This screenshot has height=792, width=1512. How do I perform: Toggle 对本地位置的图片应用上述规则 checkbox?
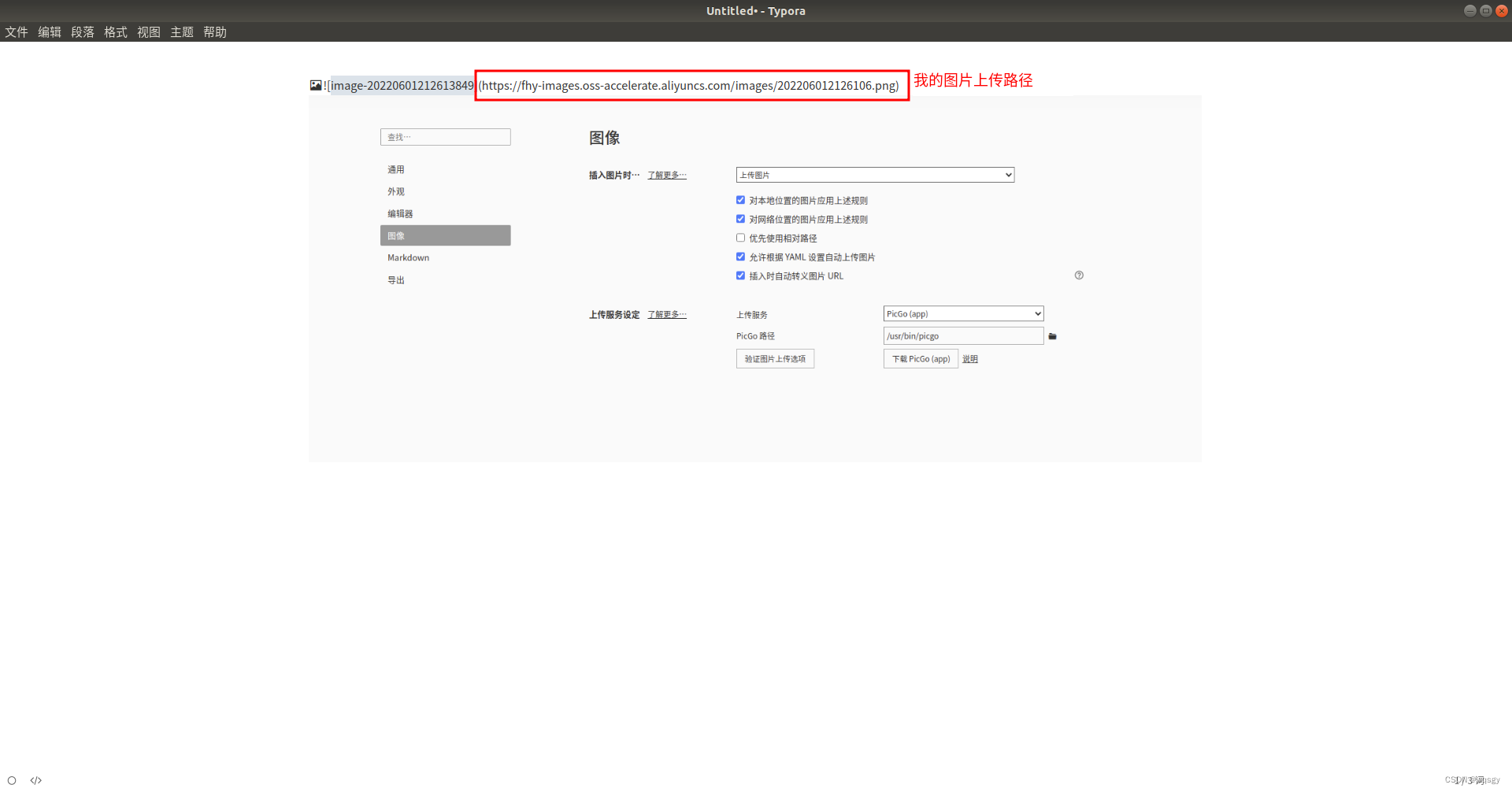pyautogui.click(x=740, y=200)
